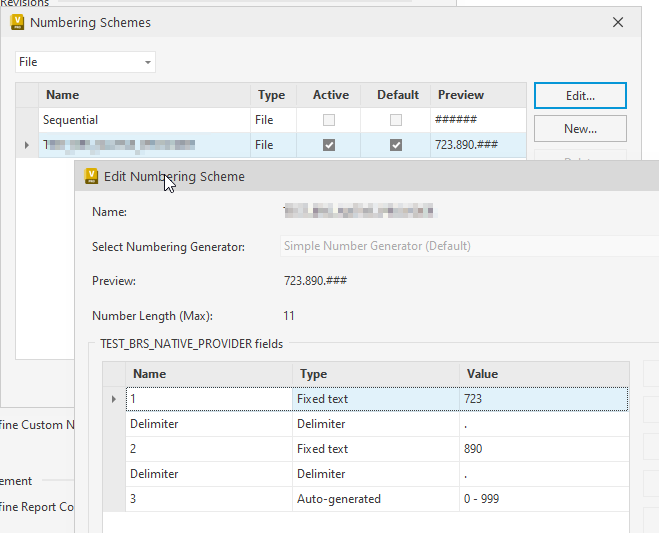
Task: Toggle Default checkbox for Sequential scheme
Action: (x=396, y=120)
